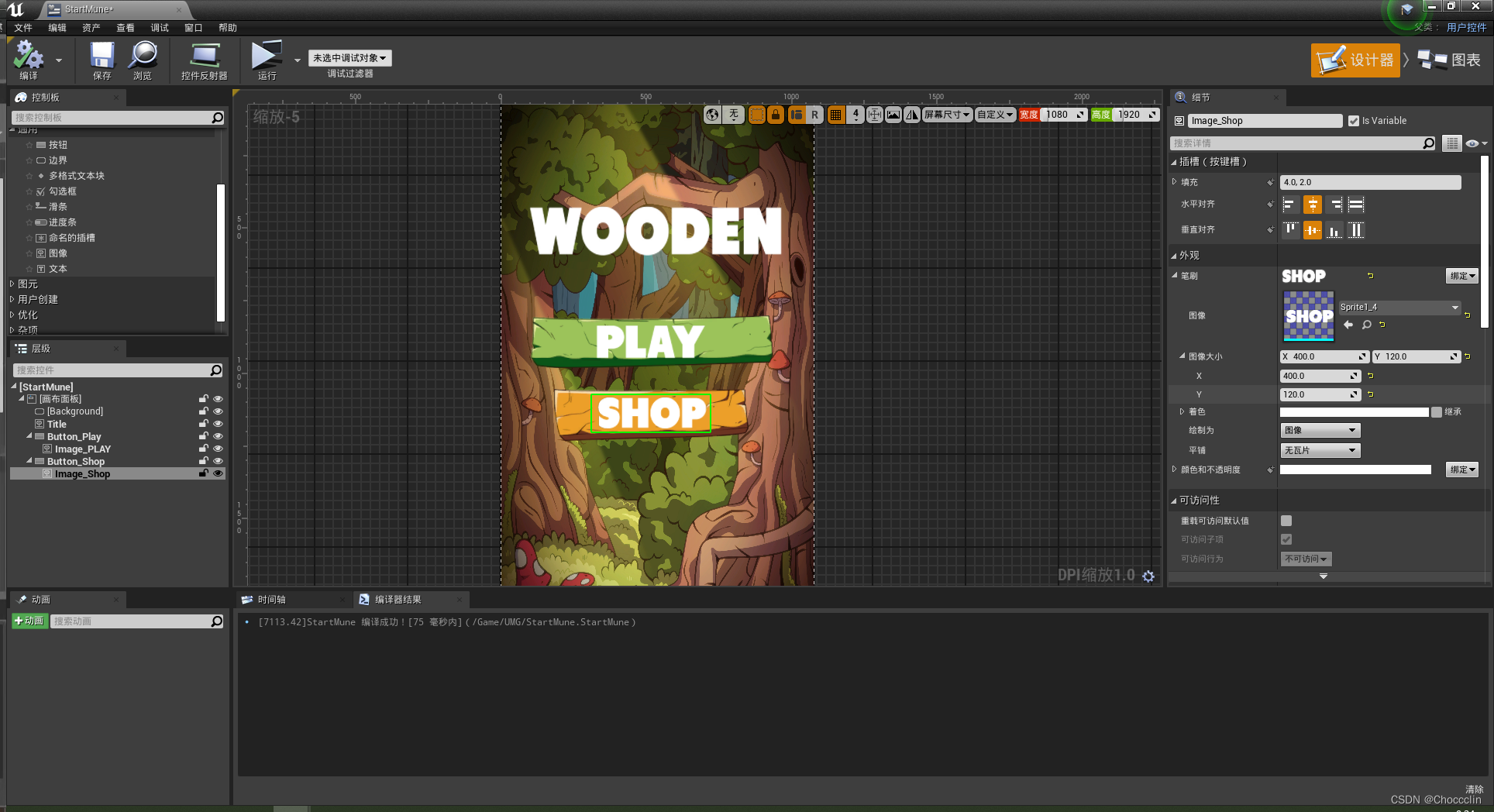Set vertical alignment to top
The width and height of the screenshot is (1494, 812).
pos(1289,230)
